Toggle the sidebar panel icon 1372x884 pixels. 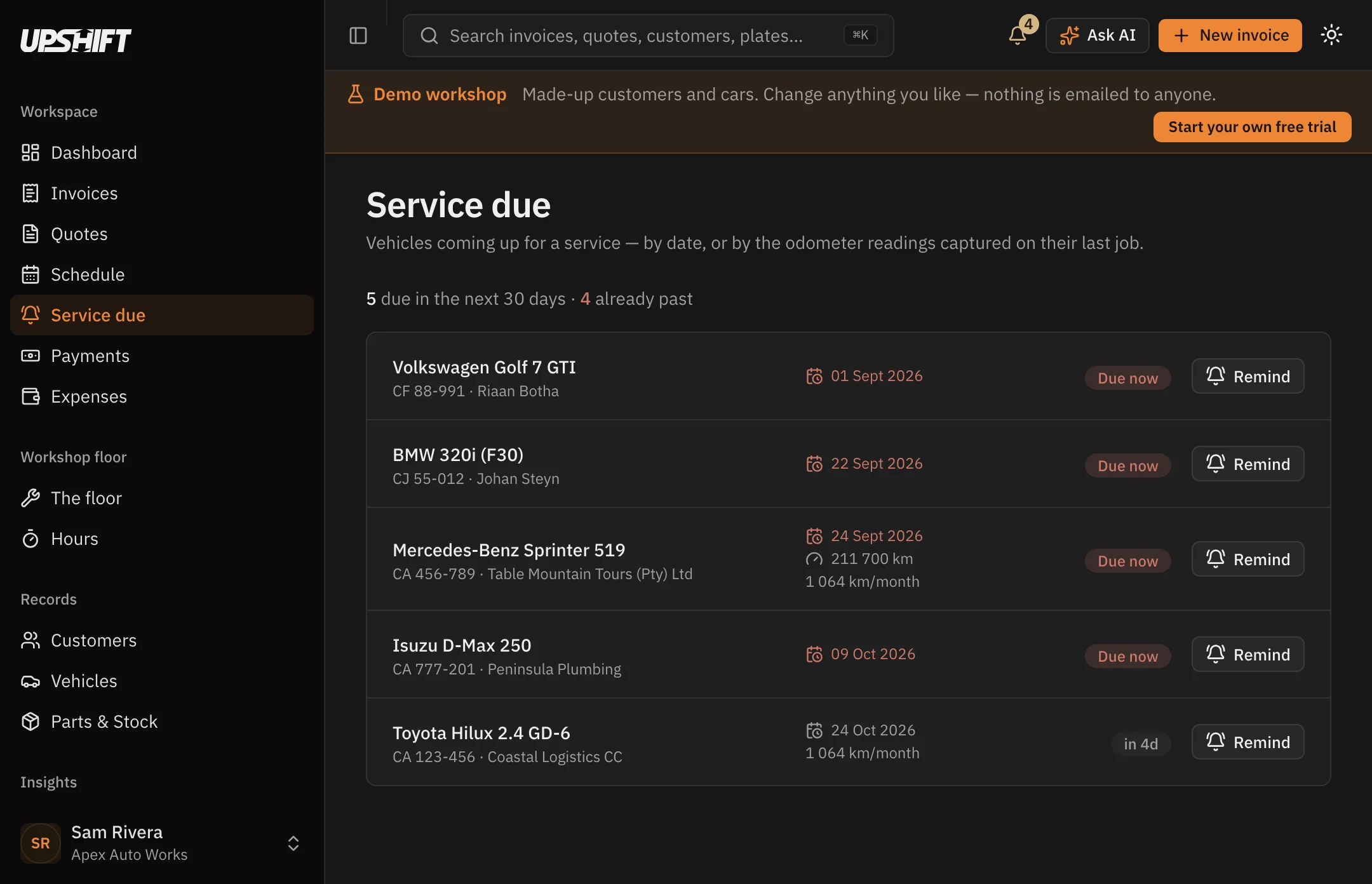[358, 36]
